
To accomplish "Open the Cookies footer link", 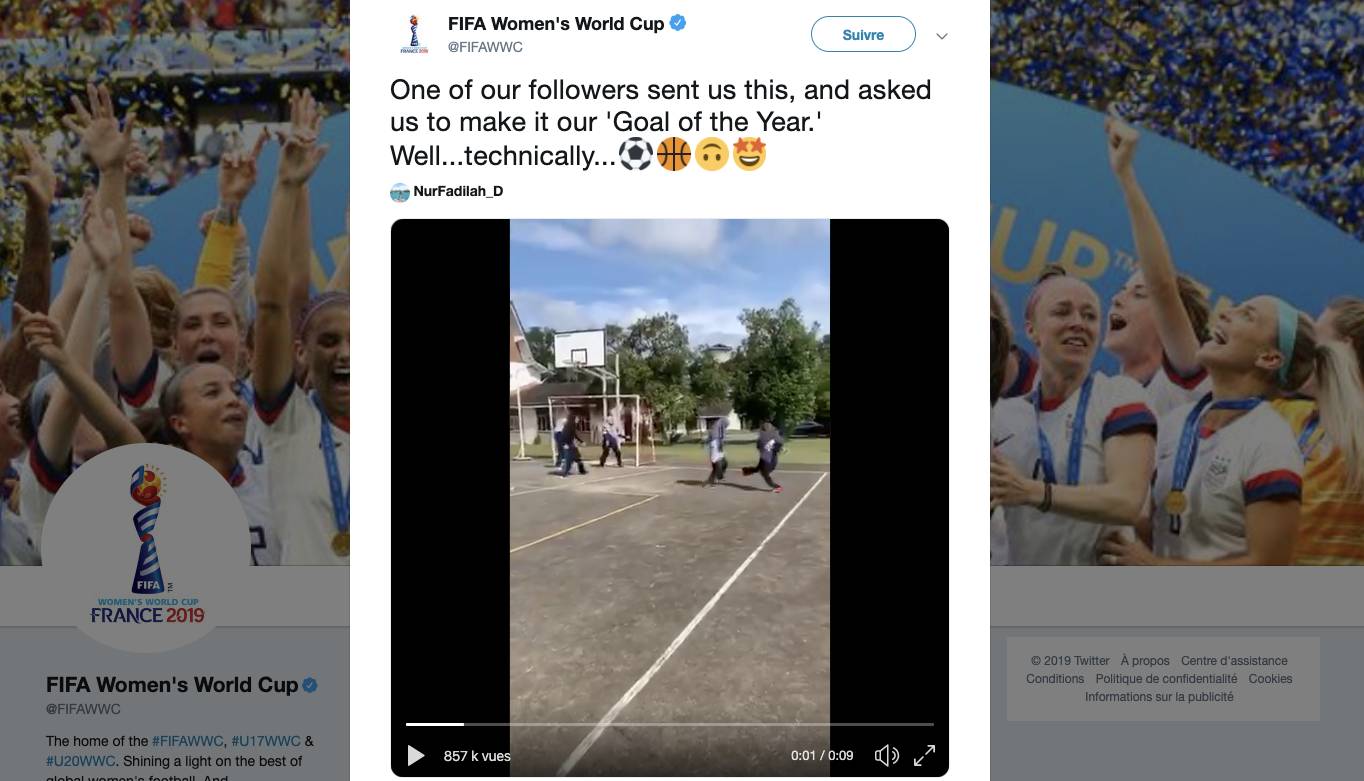I will [1270, 679].
